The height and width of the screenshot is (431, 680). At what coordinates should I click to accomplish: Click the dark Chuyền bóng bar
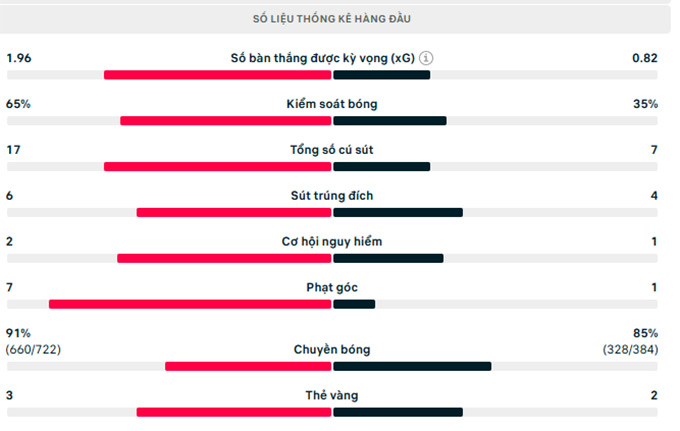pyautogui.click(x=412, y=367)
